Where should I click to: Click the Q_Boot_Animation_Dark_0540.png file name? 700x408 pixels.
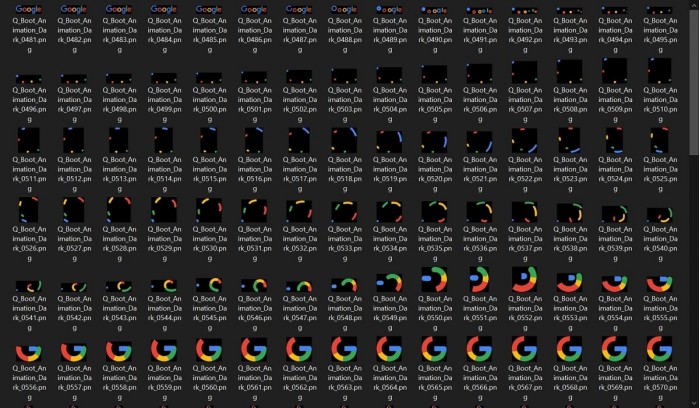point(660,244)
